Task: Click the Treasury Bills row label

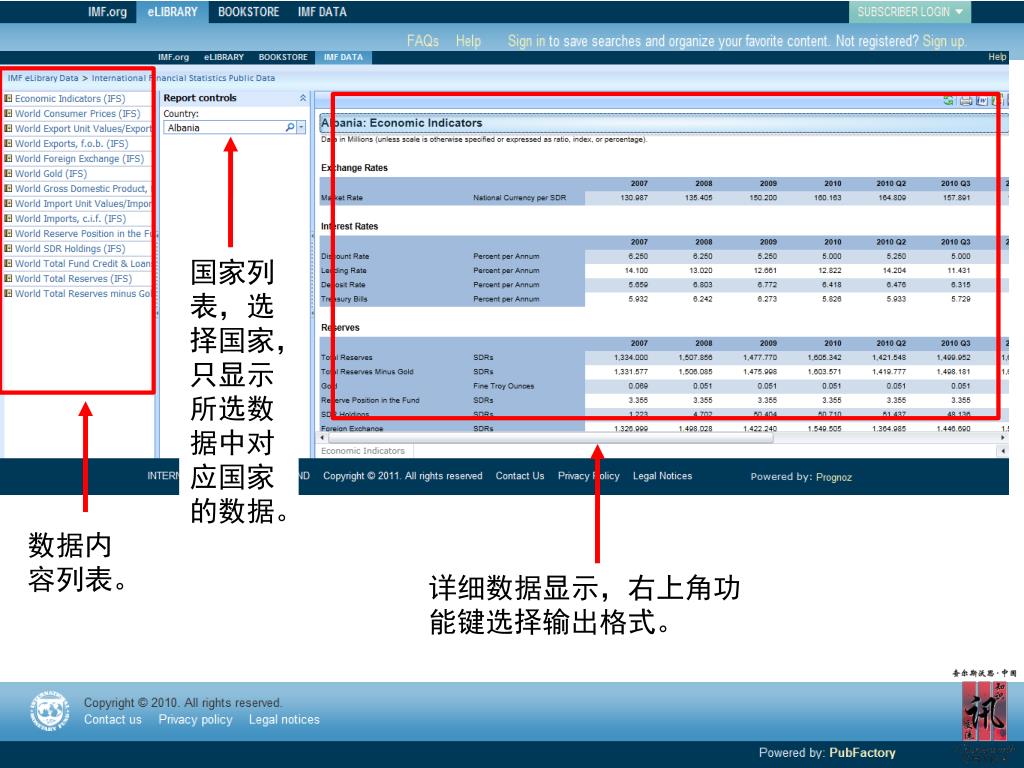Action: [x=344, y=299]
